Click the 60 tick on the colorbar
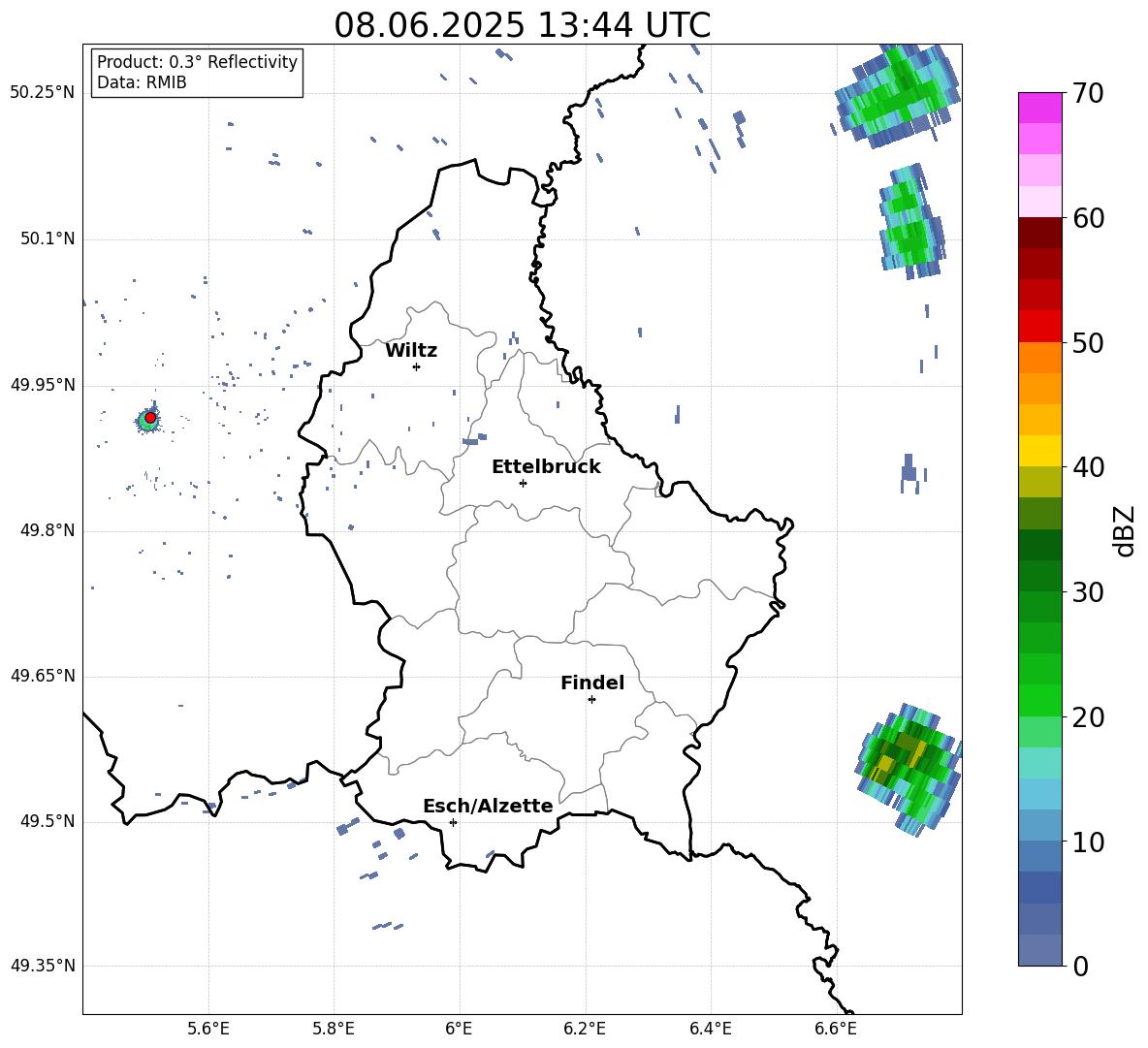 [1088, 218]
